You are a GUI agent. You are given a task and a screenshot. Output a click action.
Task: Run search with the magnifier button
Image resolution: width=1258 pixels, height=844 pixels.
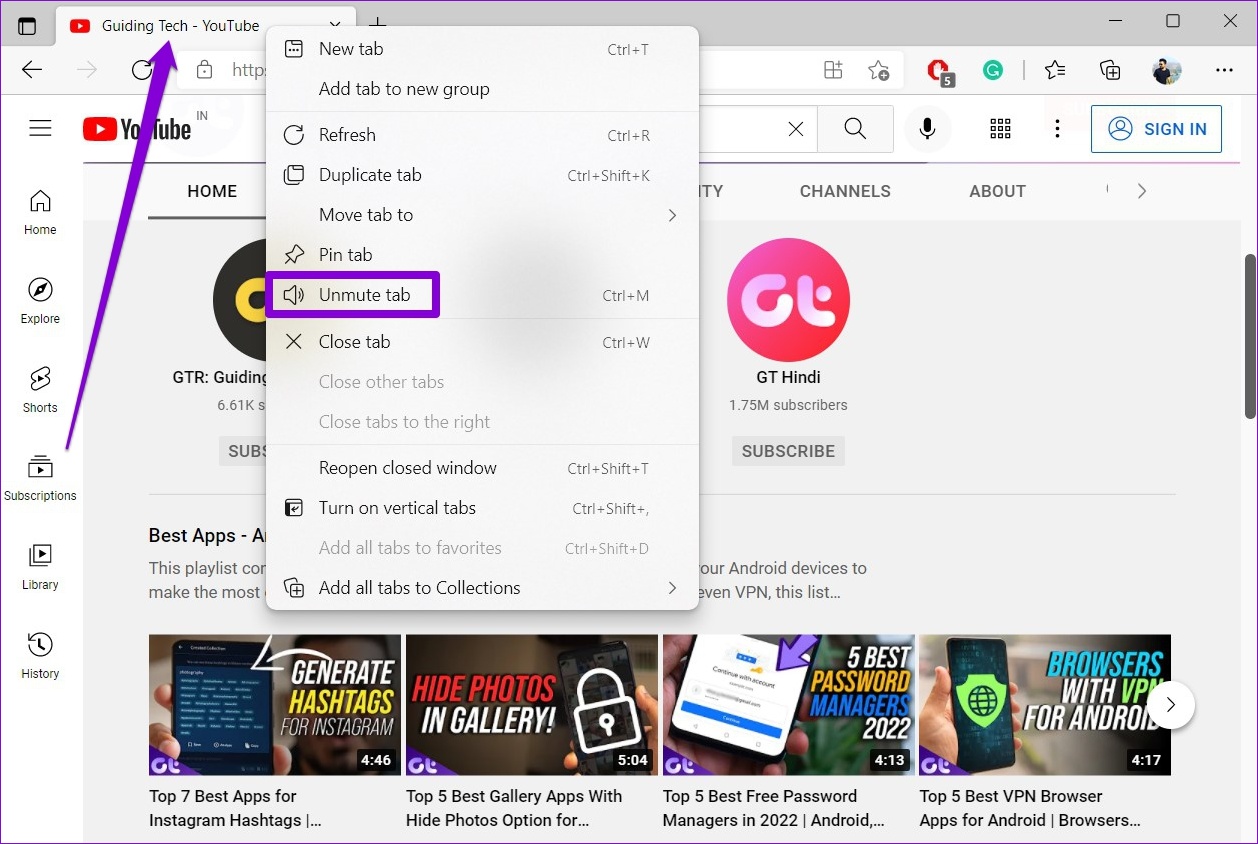(x=855, y=129)
